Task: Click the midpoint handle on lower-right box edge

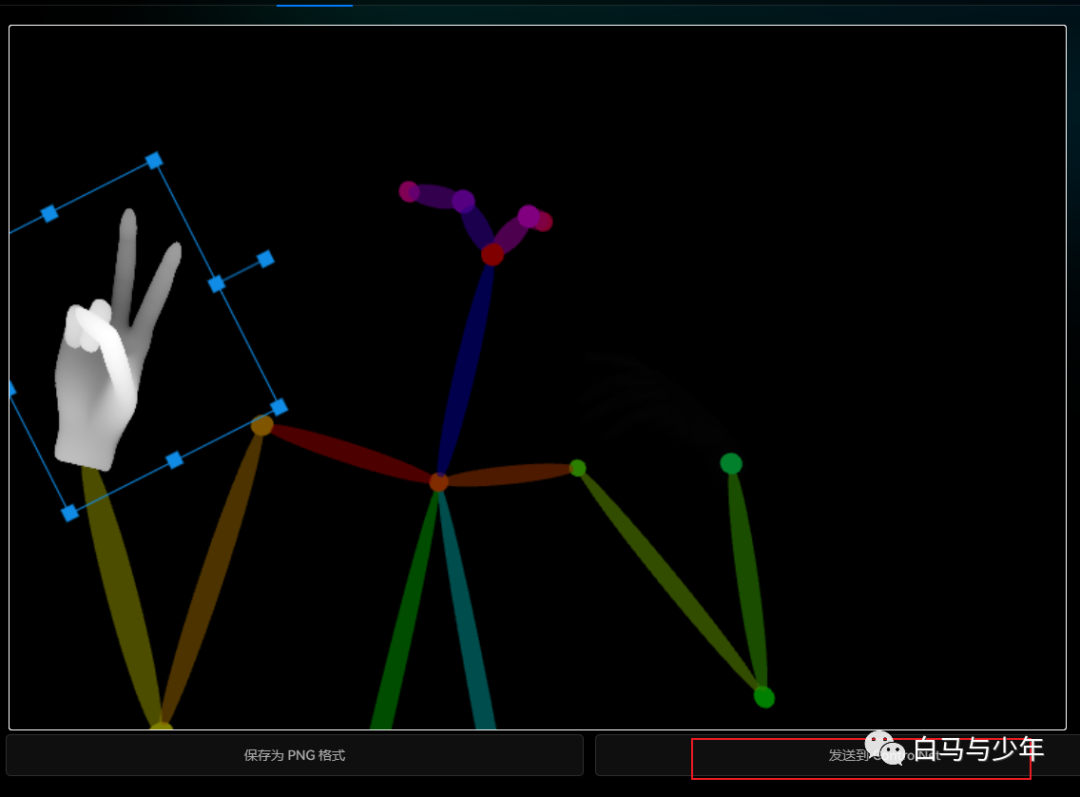Action: tap(174, 460)
